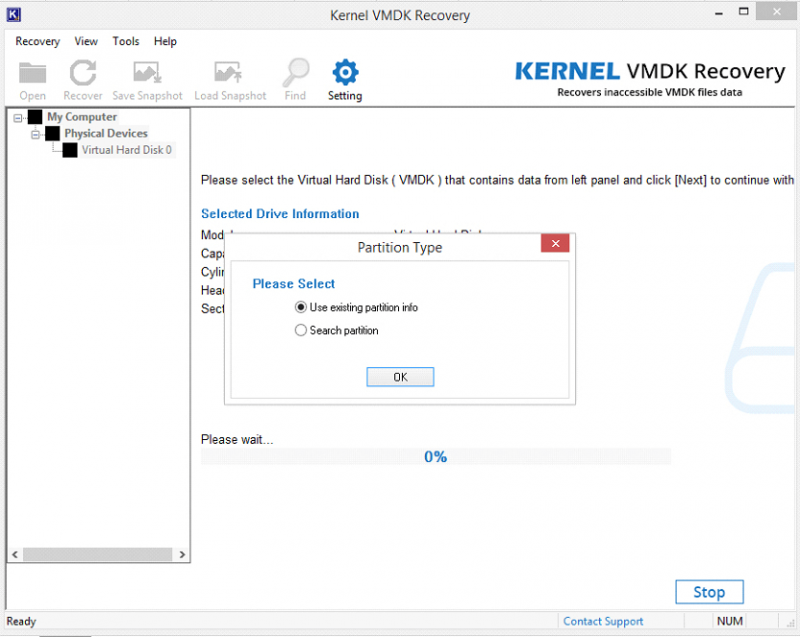Collapse the My Computer tree node
The image size is (800, 637).
(18, 117)
